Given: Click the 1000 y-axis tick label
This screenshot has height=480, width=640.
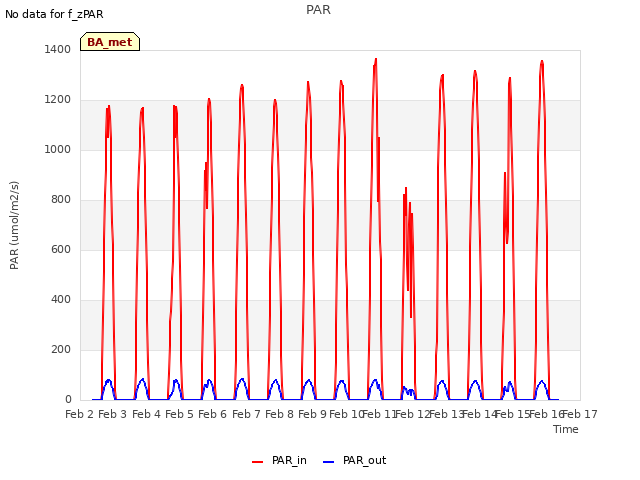Looking at the screenshot, I should pyautogui.click(x=58, y=149).
